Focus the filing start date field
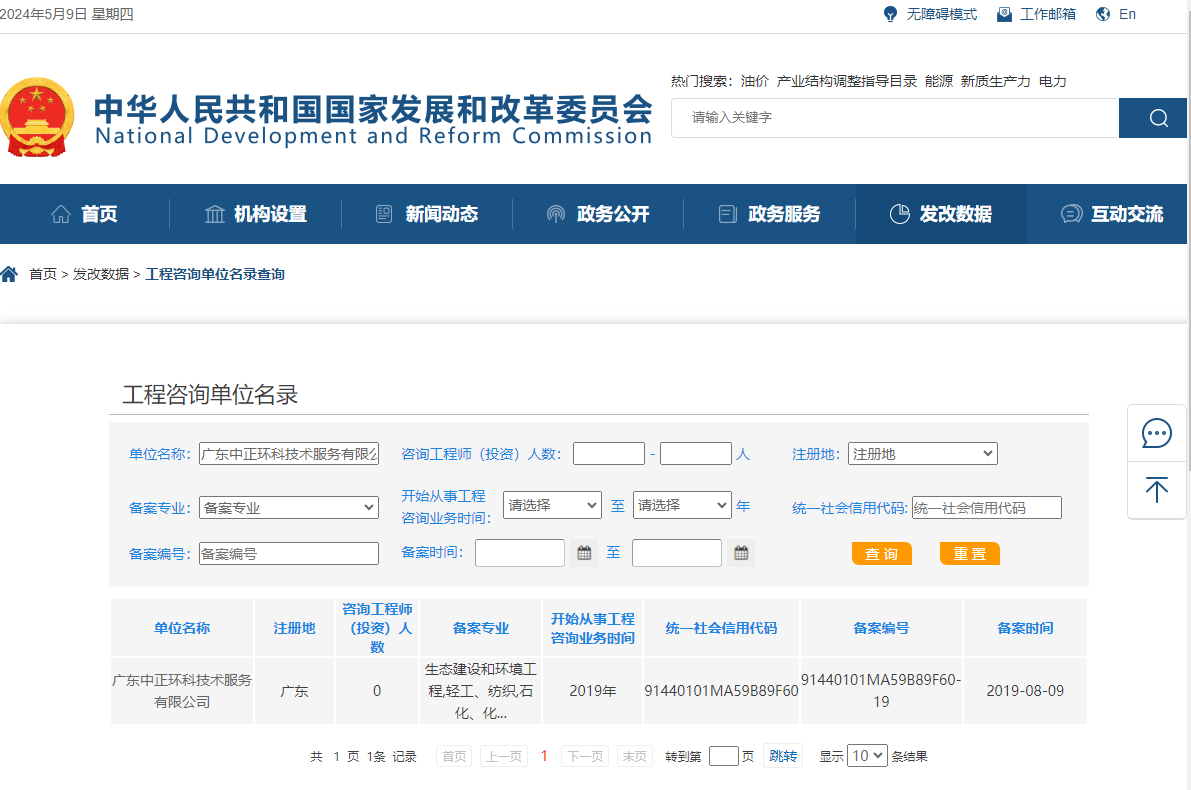 (x=520, y=553)
